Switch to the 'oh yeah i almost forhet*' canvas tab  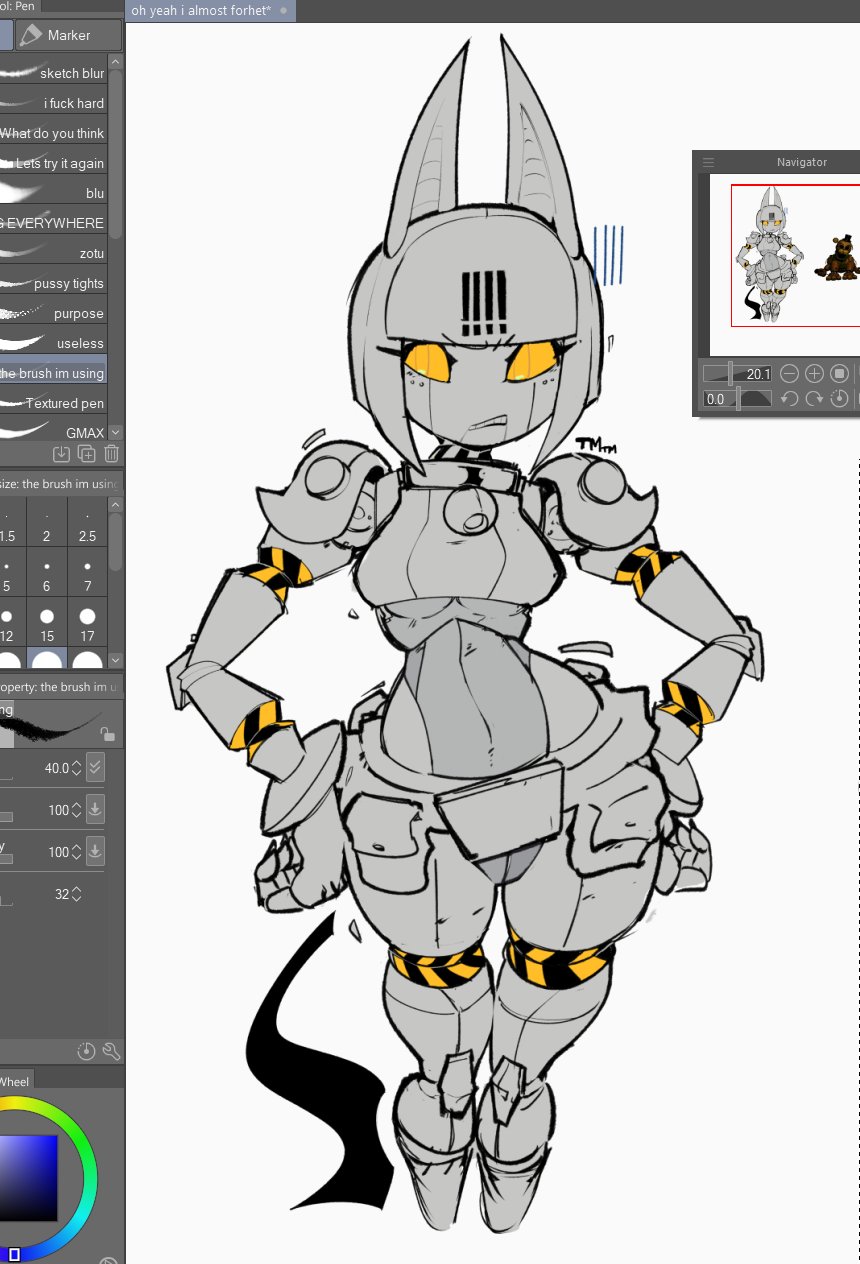(210, 11)
